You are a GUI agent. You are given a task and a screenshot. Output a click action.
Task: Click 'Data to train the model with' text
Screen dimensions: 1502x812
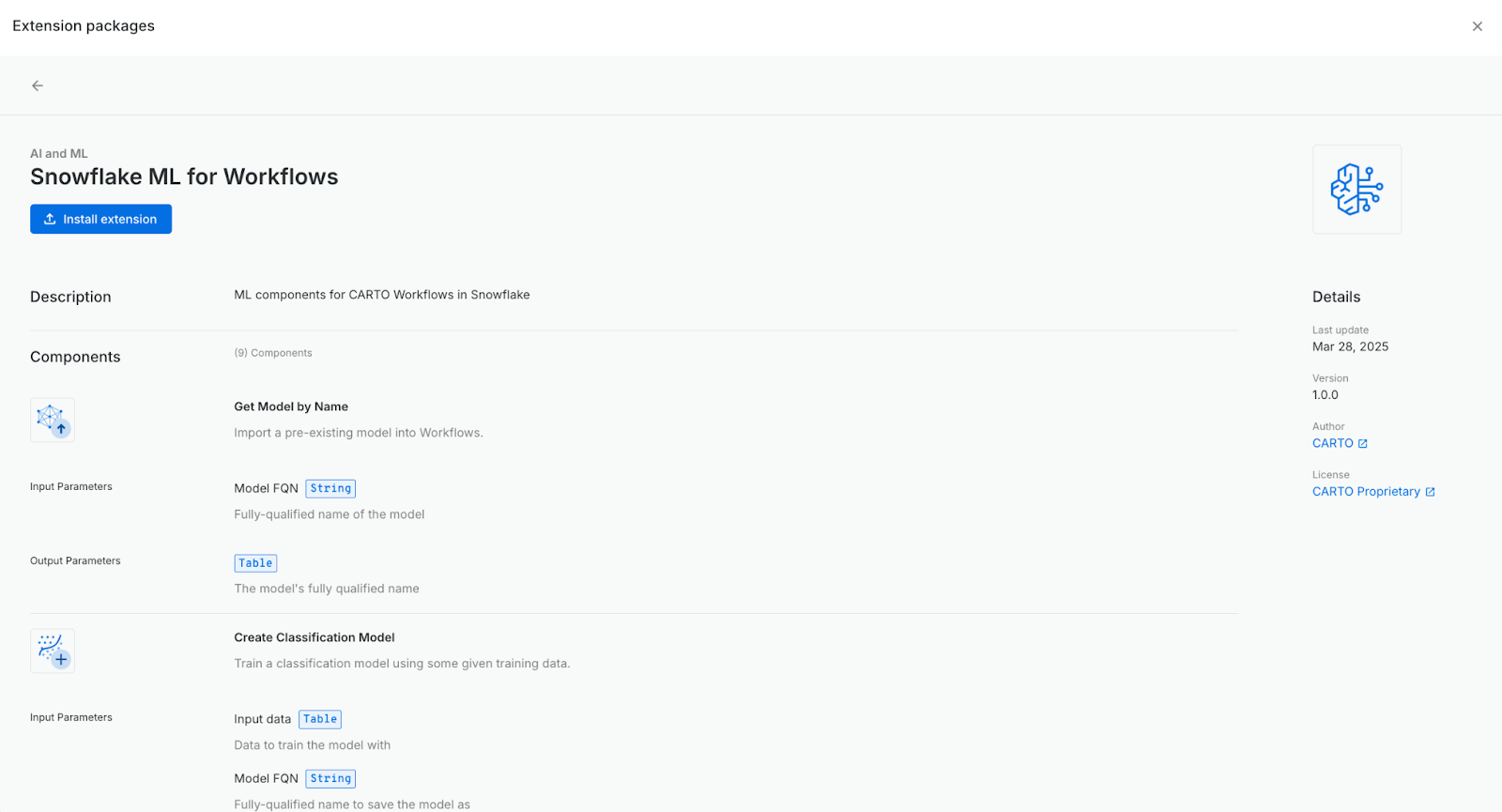[x=313, y=745]
